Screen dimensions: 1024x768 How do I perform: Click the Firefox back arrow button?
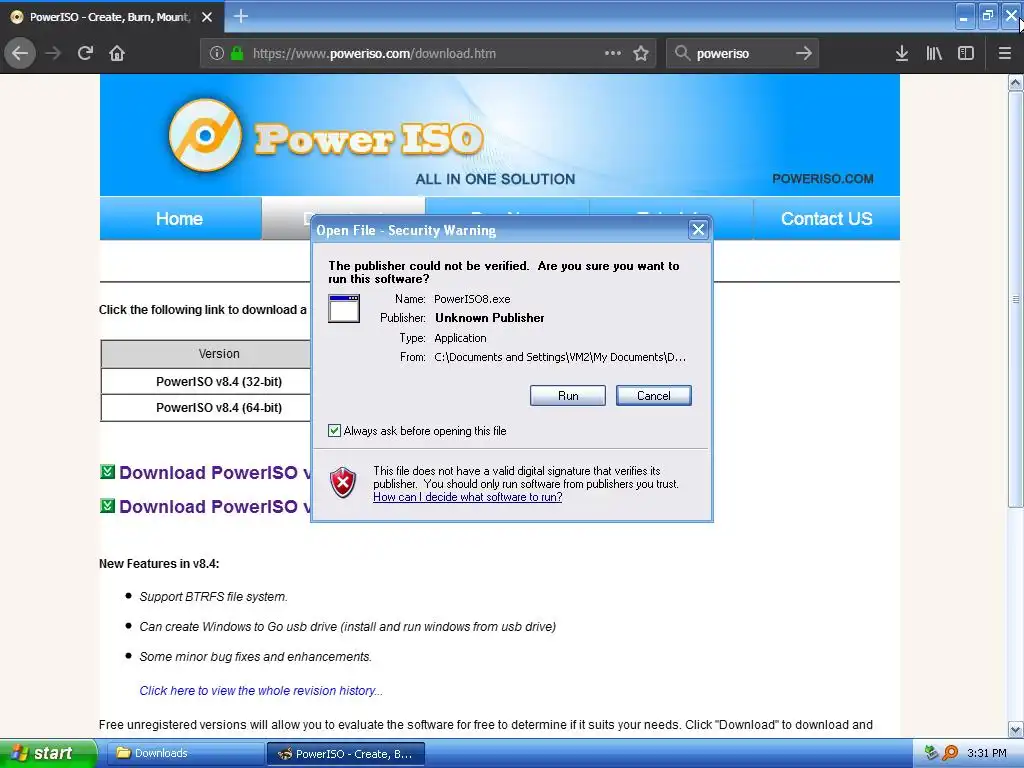[x=20, y=53]
